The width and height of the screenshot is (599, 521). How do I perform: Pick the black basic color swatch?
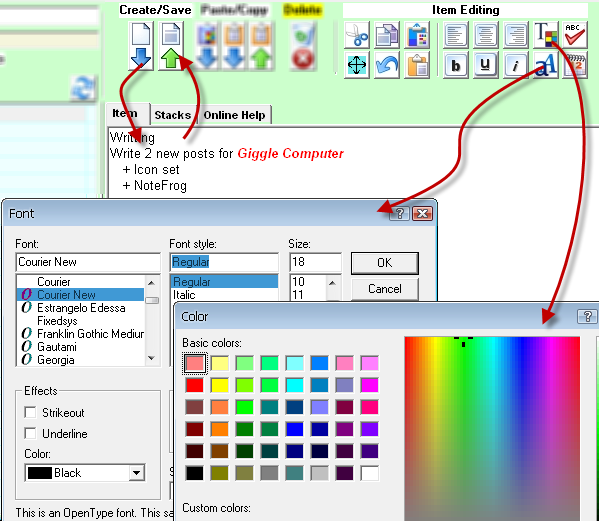[x=194, y=473]
